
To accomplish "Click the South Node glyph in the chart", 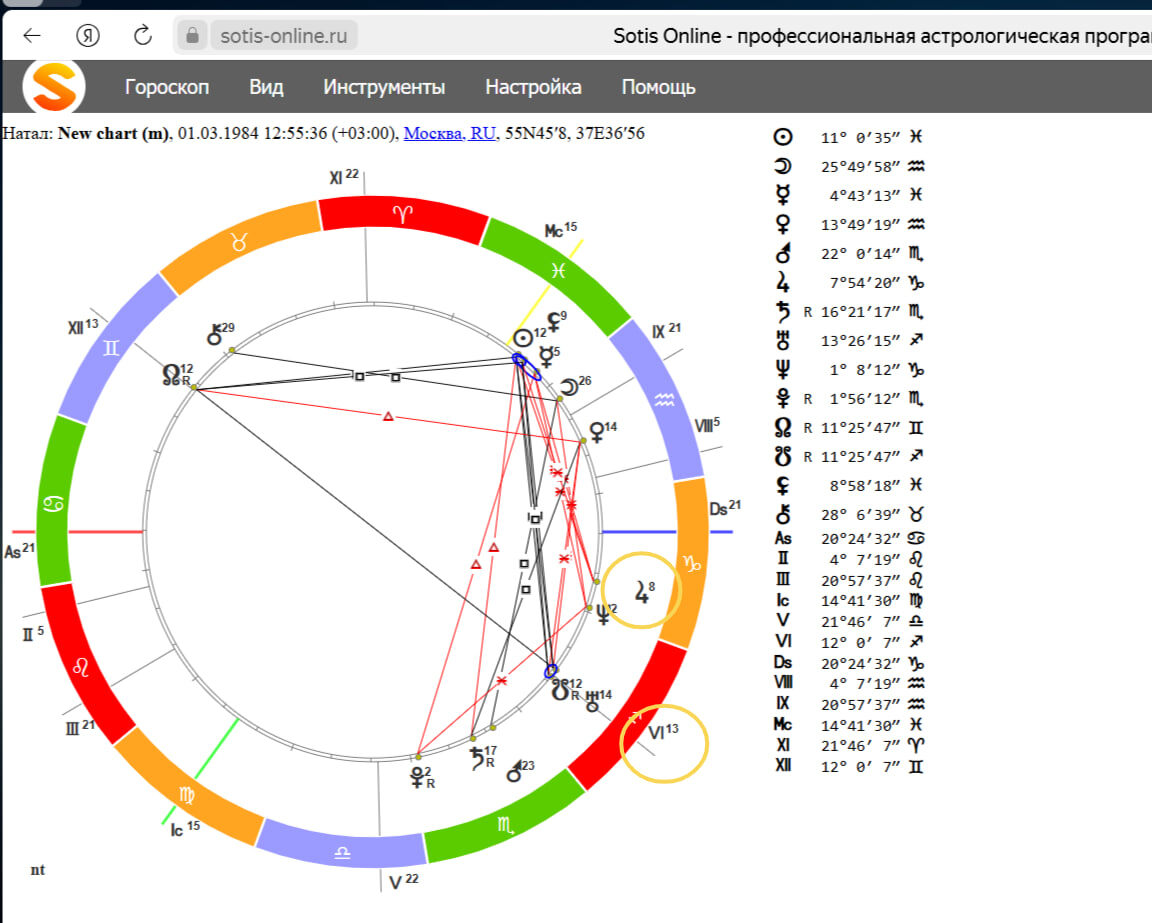I will click(x=561, y=689).
